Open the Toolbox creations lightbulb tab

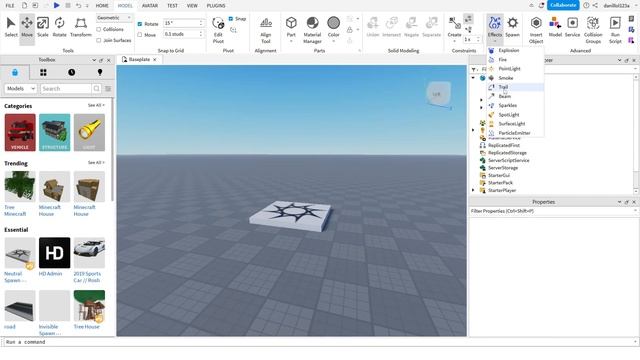[100, 72]
